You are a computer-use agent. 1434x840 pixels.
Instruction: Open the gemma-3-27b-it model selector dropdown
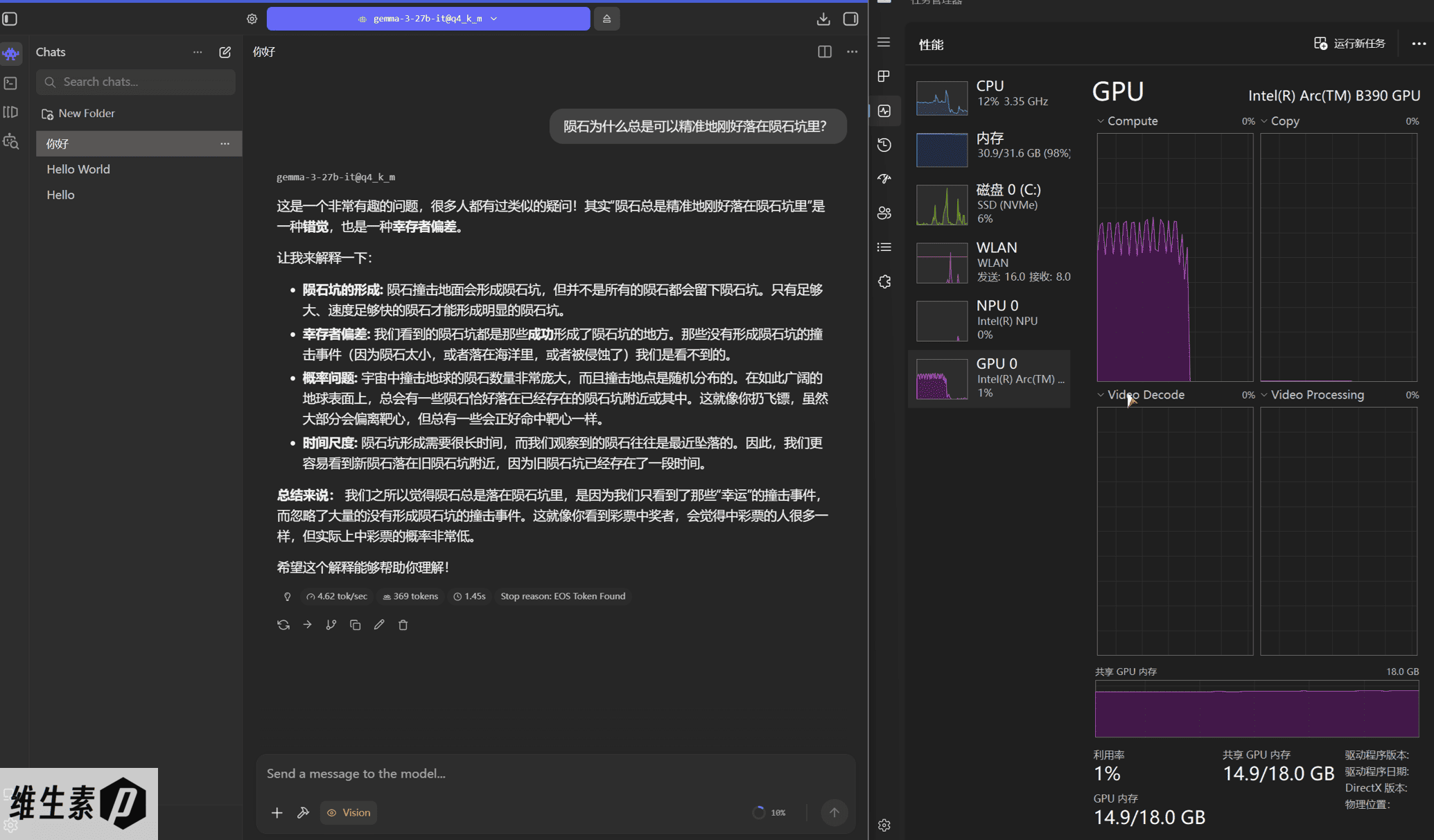[x=428, y=19]
